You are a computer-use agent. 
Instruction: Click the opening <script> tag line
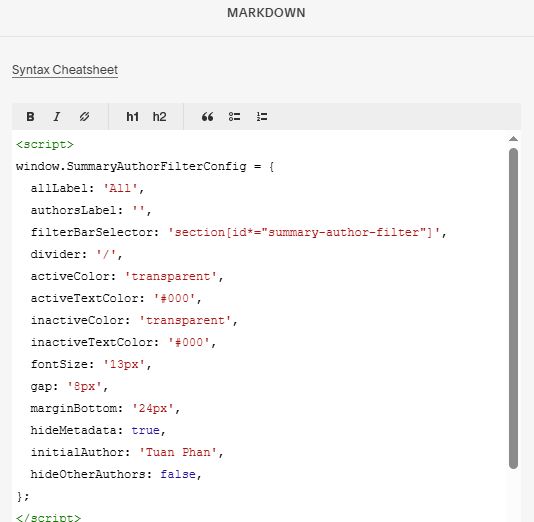pos(45,144)
